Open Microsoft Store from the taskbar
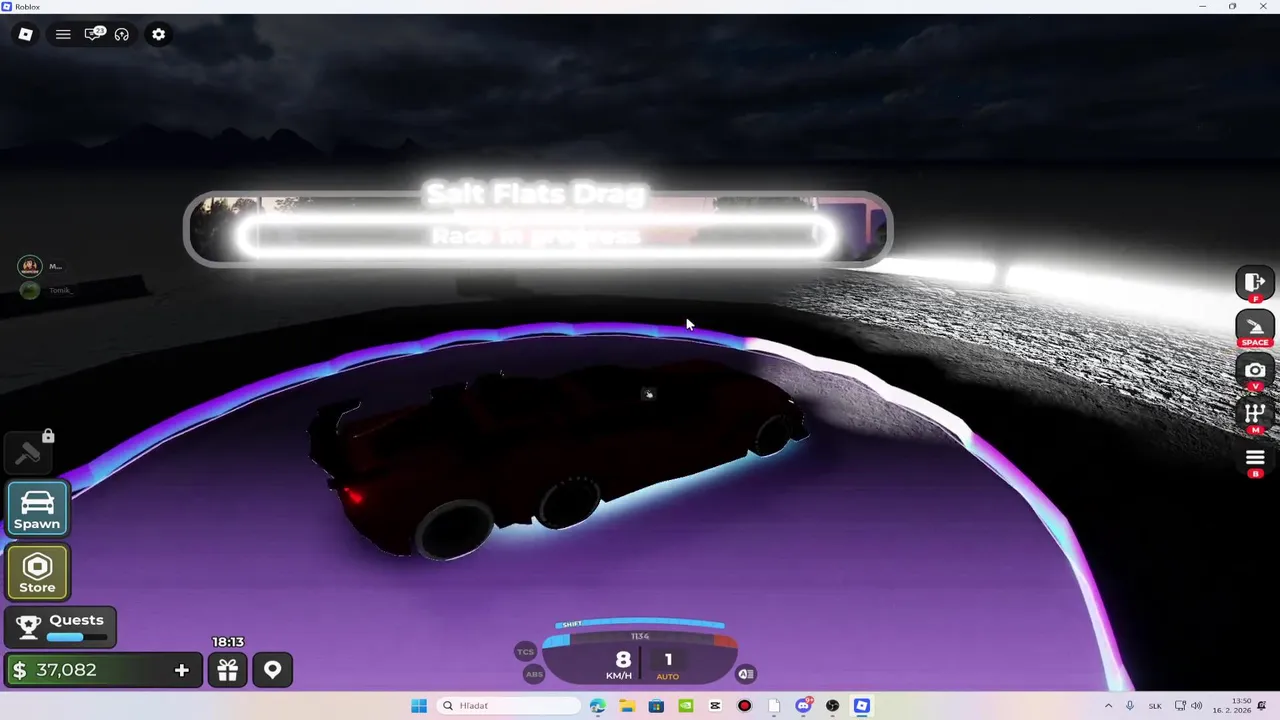1280x720 pixels. (x=656, y=706)
